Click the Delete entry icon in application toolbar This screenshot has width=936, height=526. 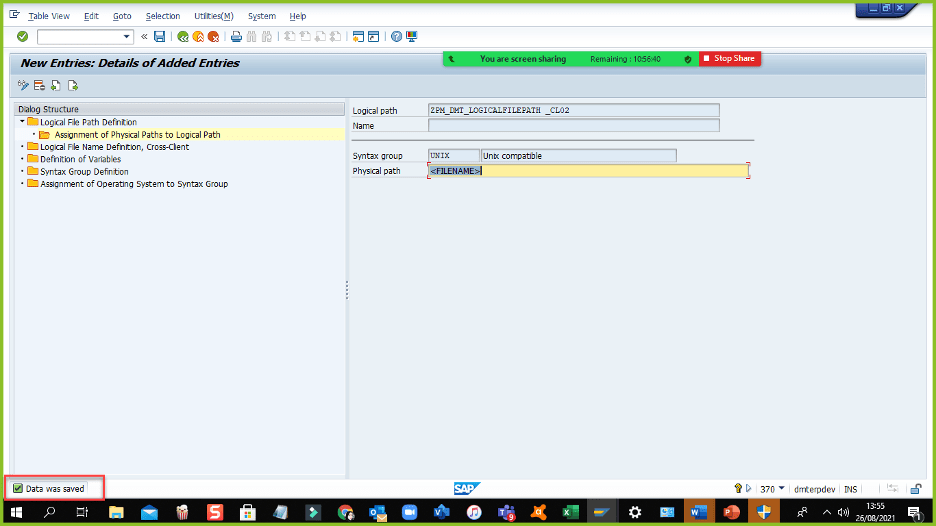(x=40, y=86)
